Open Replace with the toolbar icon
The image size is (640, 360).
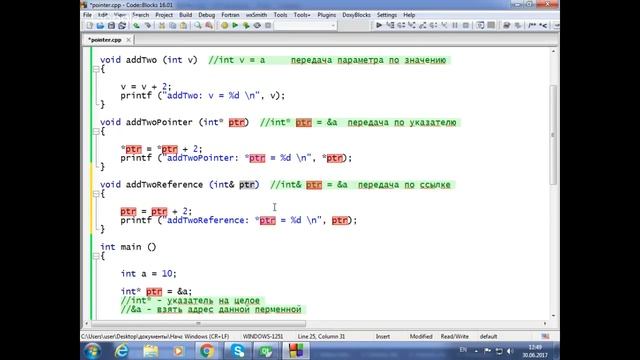tap(209, 25)
